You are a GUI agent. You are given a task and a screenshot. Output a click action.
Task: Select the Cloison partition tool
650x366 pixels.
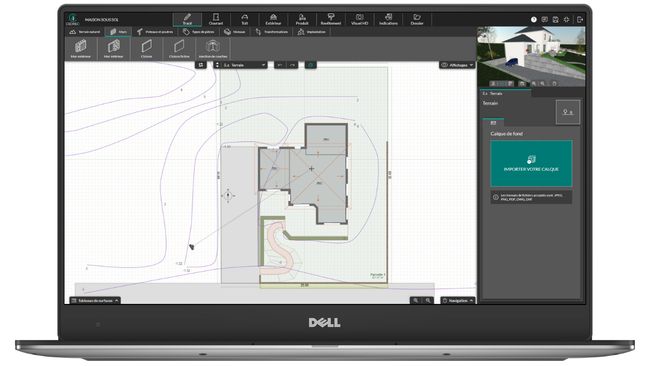[146, 48]
